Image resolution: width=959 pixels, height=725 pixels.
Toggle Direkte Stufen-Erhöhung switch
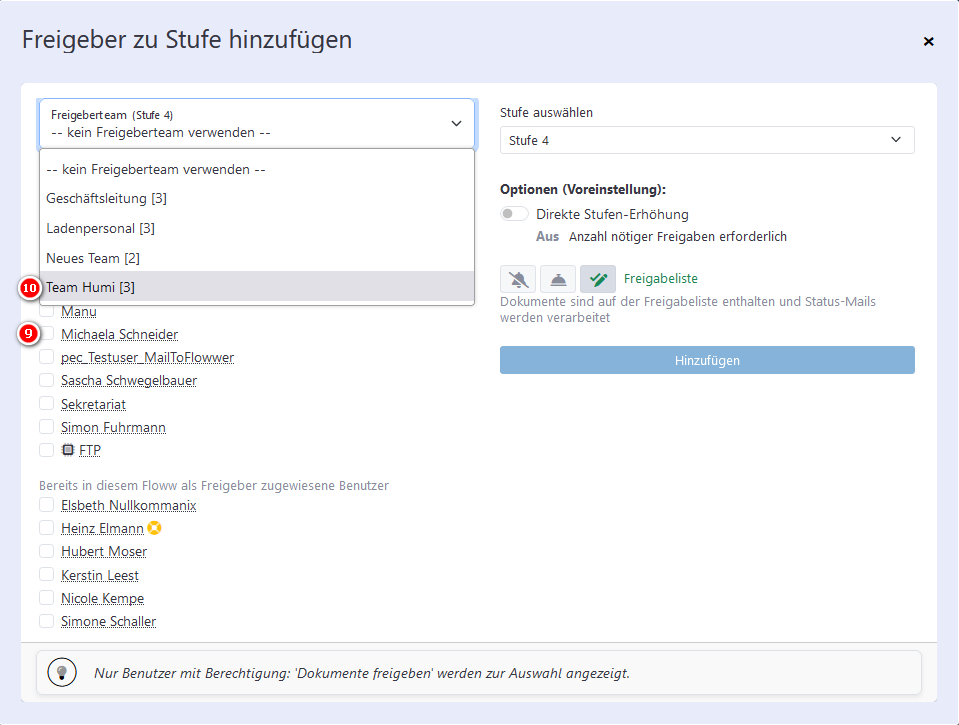pos(514,214)
